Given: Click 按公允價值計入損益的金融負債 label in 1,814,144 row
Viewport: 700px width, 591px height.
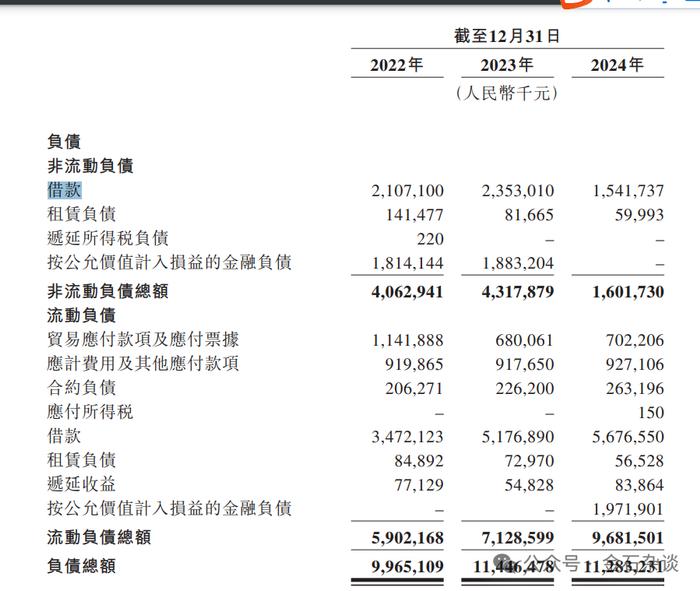Looking at the screenshot, I should pos(169,262).
